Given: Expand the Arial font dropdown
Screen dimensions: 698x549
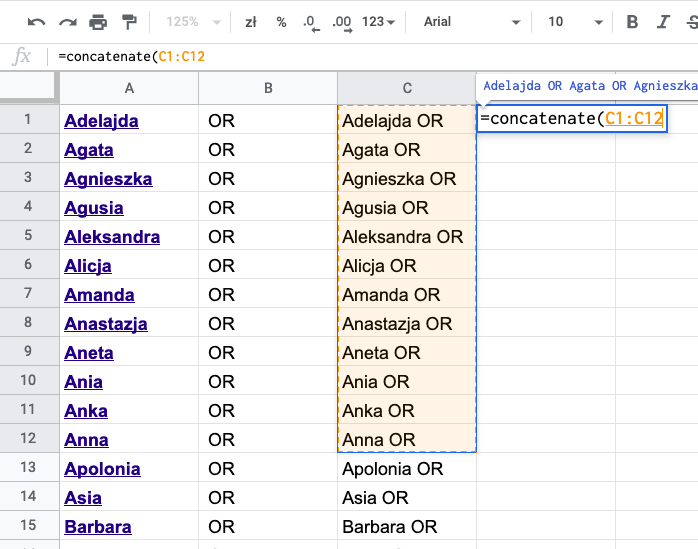Looking at the screenshot, I should [471, 22].
